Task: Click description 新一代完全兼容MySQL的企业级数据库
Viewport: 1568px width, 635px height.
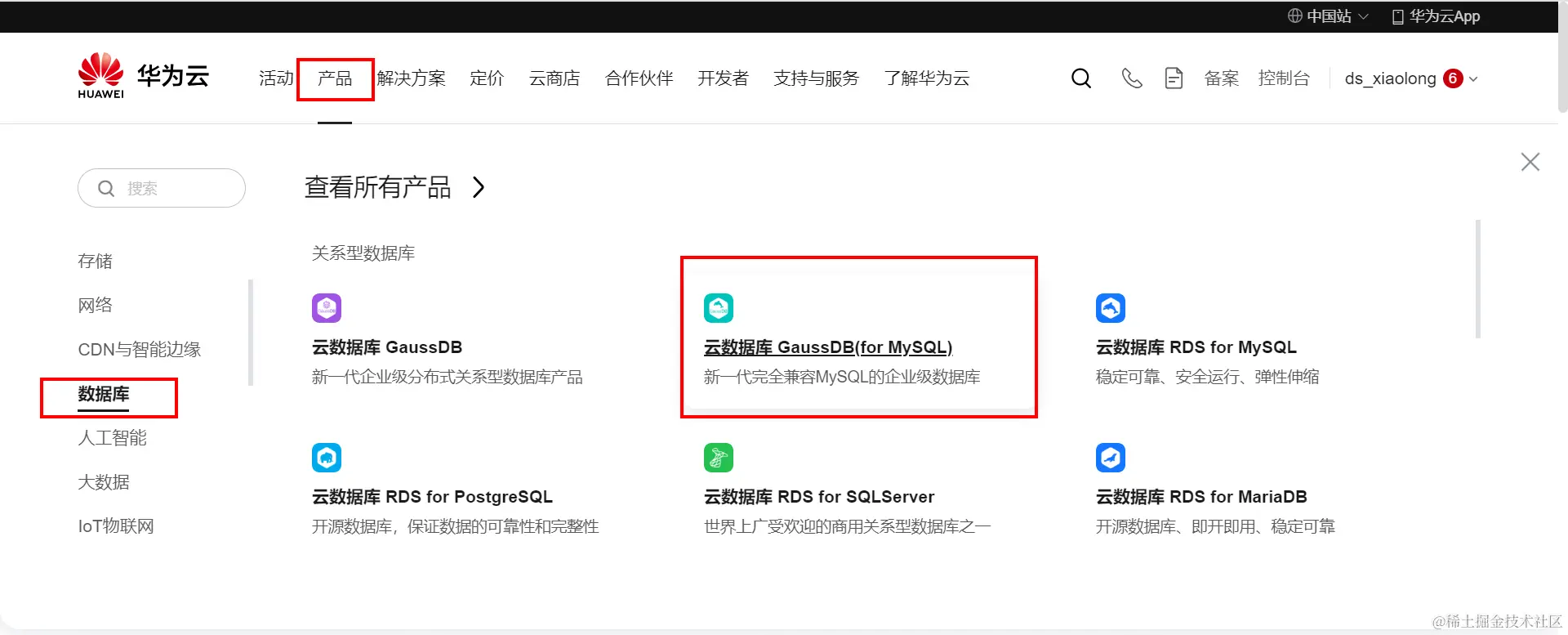Action: (842, 377)
